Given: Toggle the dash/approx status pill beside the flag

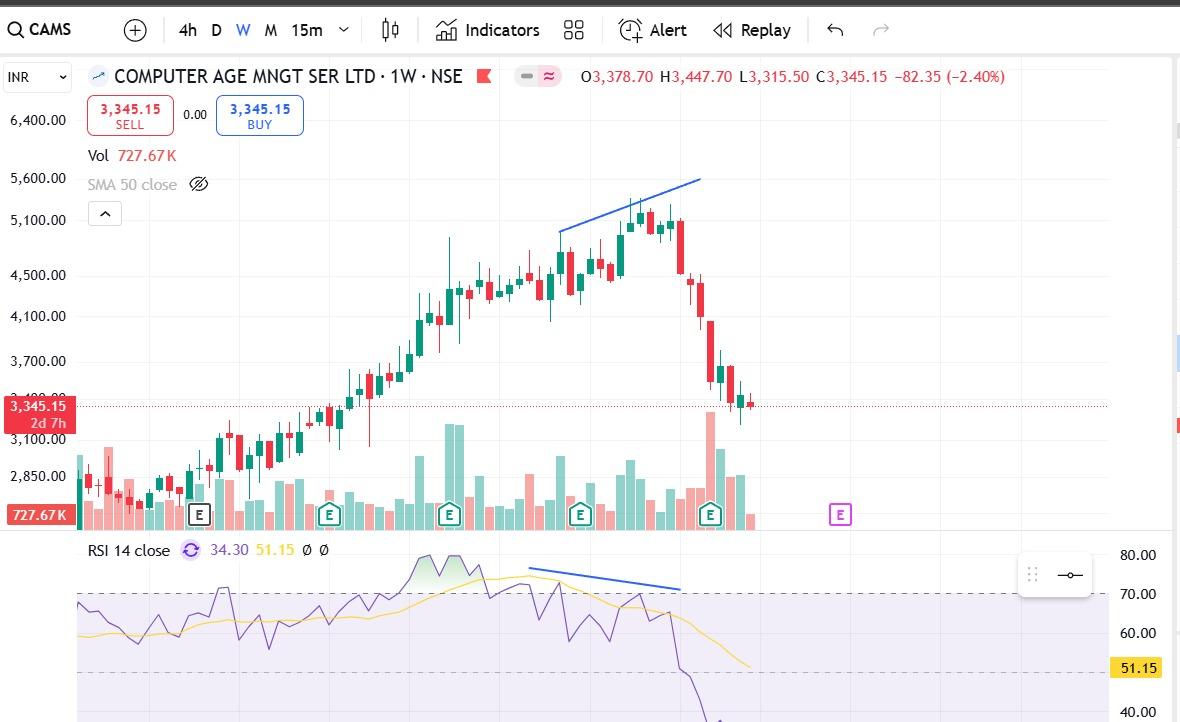Looking at the screenshot, I should [538, 76].
